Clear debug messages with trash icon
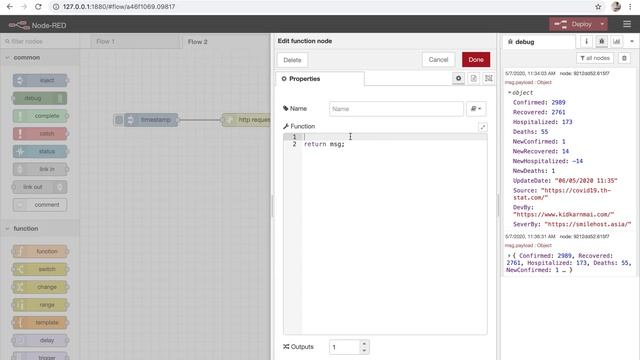 coord(624,58)
